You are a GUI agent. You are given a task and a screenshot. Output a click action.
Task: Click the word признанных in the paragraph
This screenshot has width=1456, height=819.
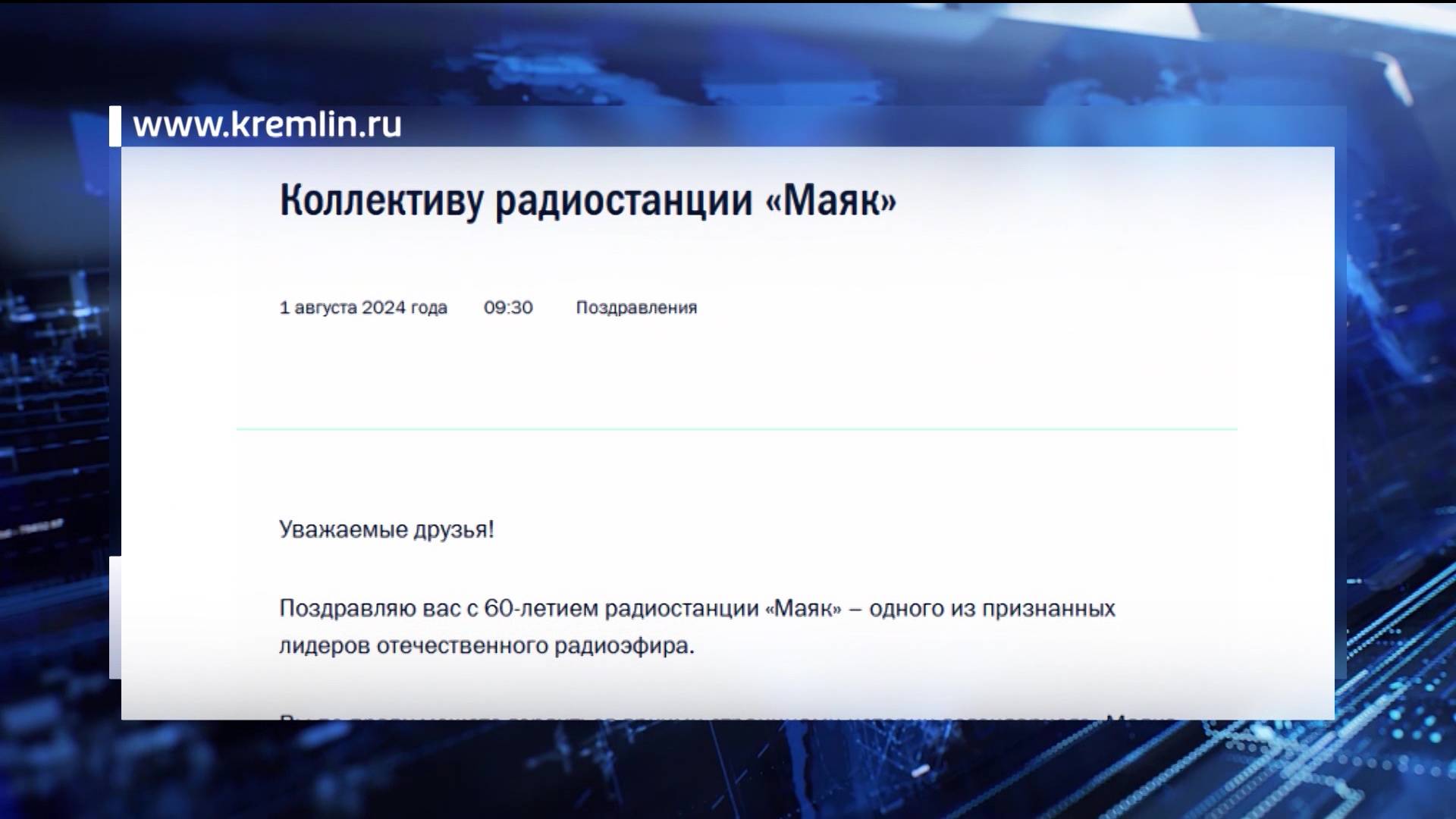[x=1048, y=609]
